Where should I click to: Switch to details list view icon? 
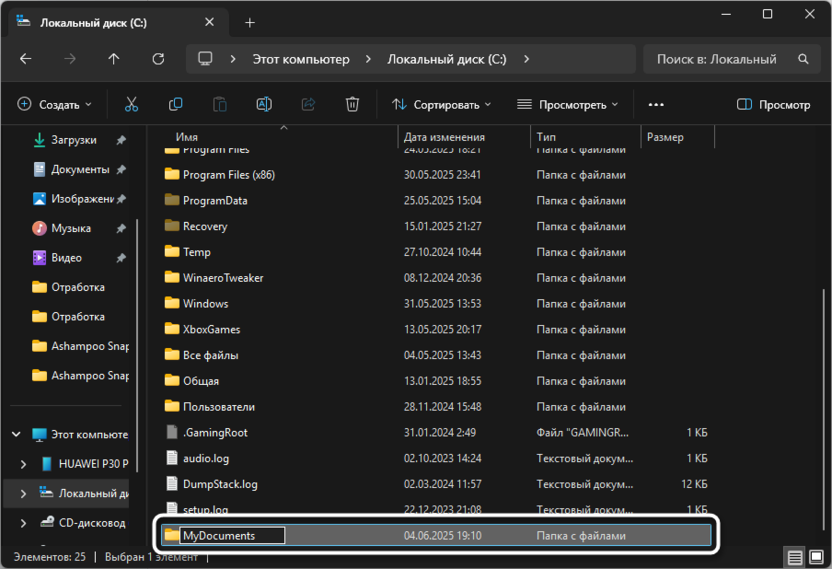point(793,557)
